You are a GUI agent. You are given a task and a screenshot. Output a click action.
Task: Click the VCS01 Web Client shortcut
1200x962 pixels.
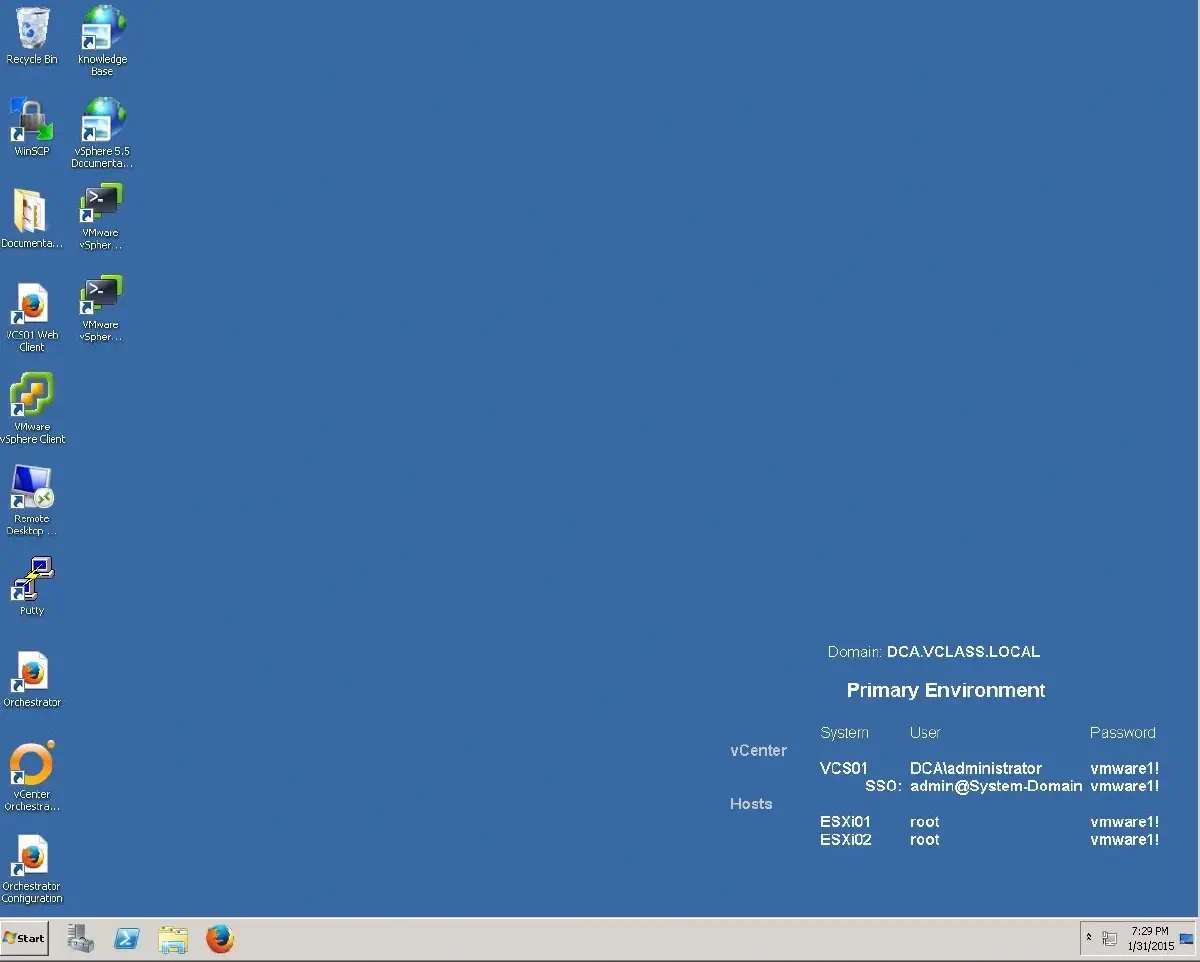32,305
